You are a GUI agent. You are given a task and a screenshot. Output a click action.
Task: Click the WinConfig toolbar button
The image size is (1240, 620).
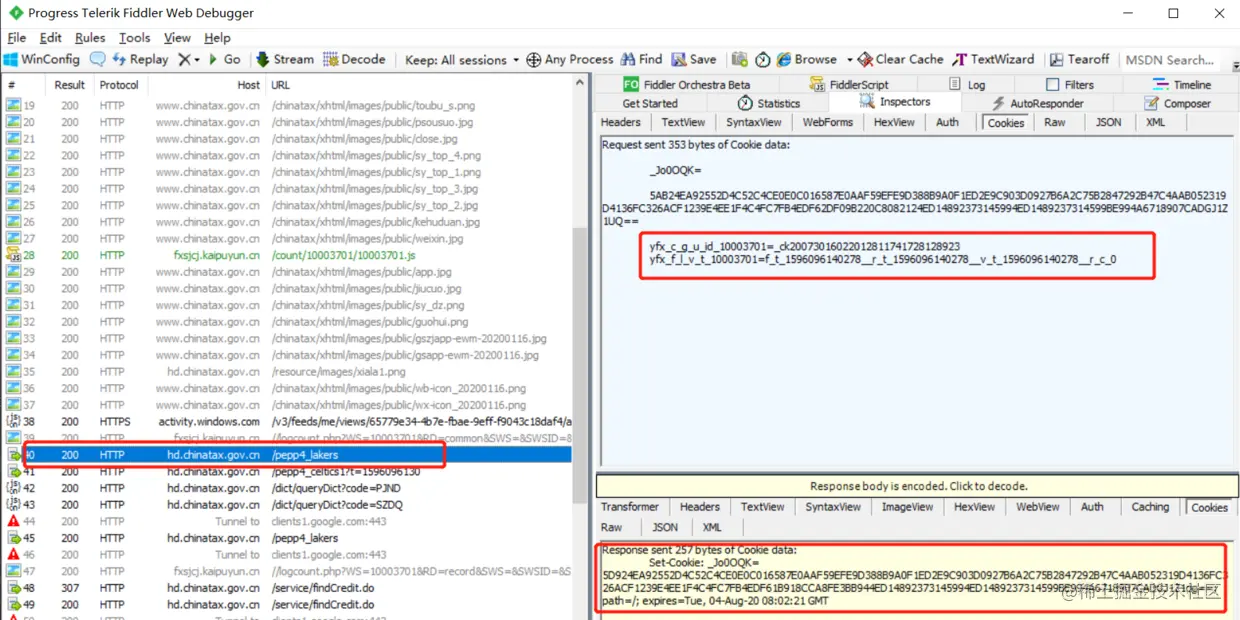[42, 60]
